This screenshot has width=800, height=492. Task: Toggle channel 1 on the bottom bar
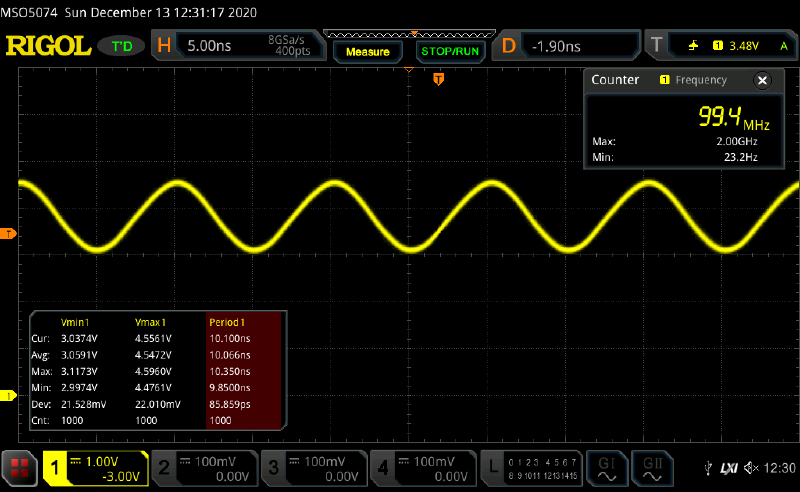pyautogui.click(x=95, y=467)
